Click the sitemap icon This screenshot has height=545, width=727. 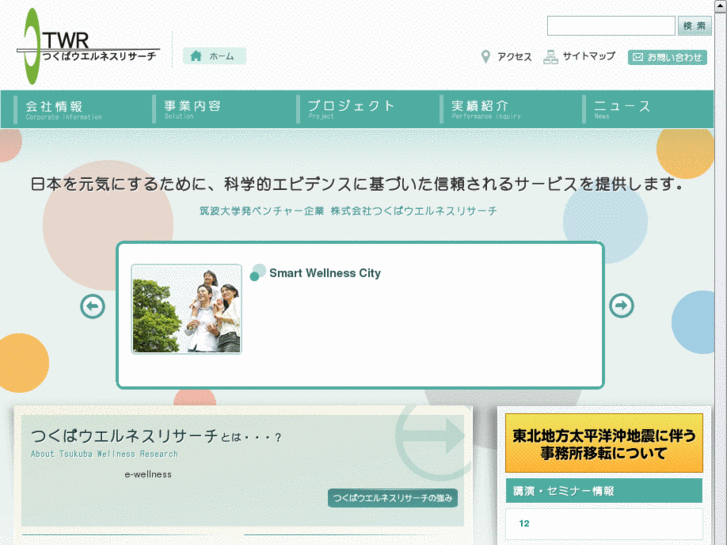pyautogui.click(x=550, y=57)
